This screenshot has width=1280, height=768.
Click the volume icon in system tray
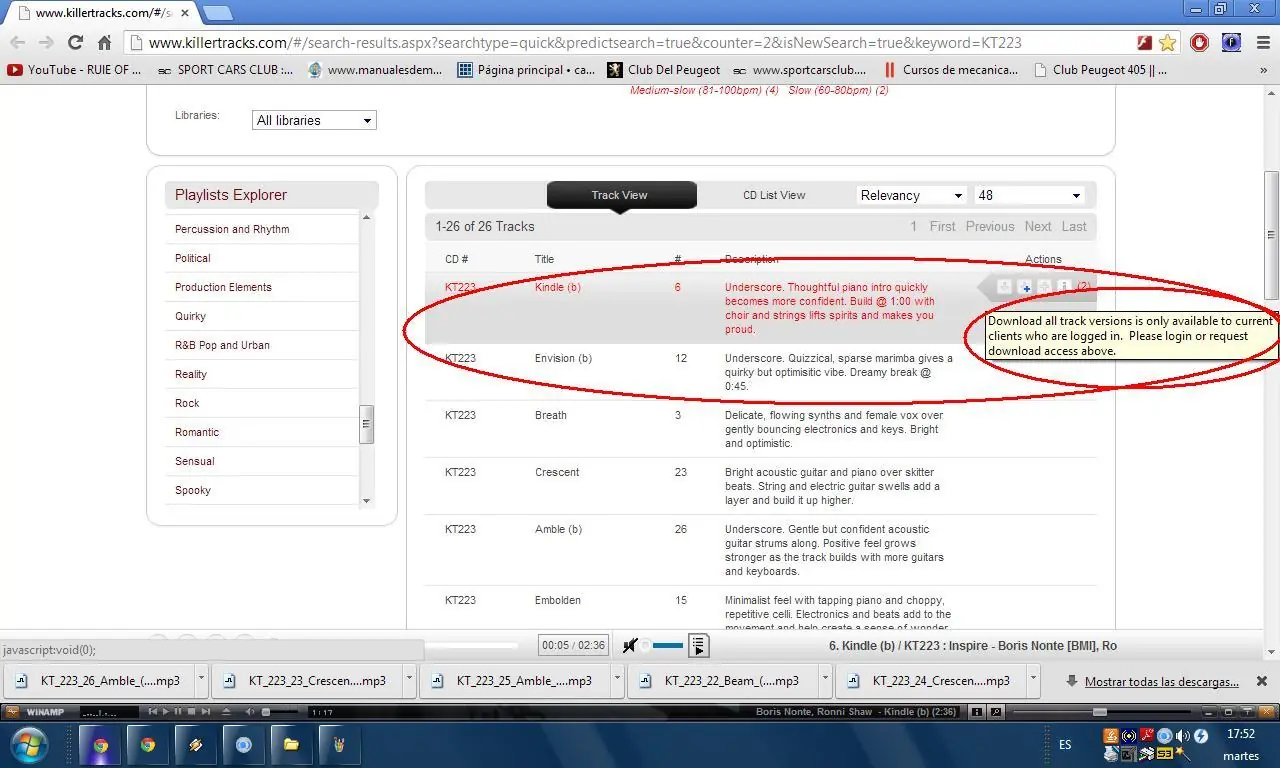(x=1182, y=736)
